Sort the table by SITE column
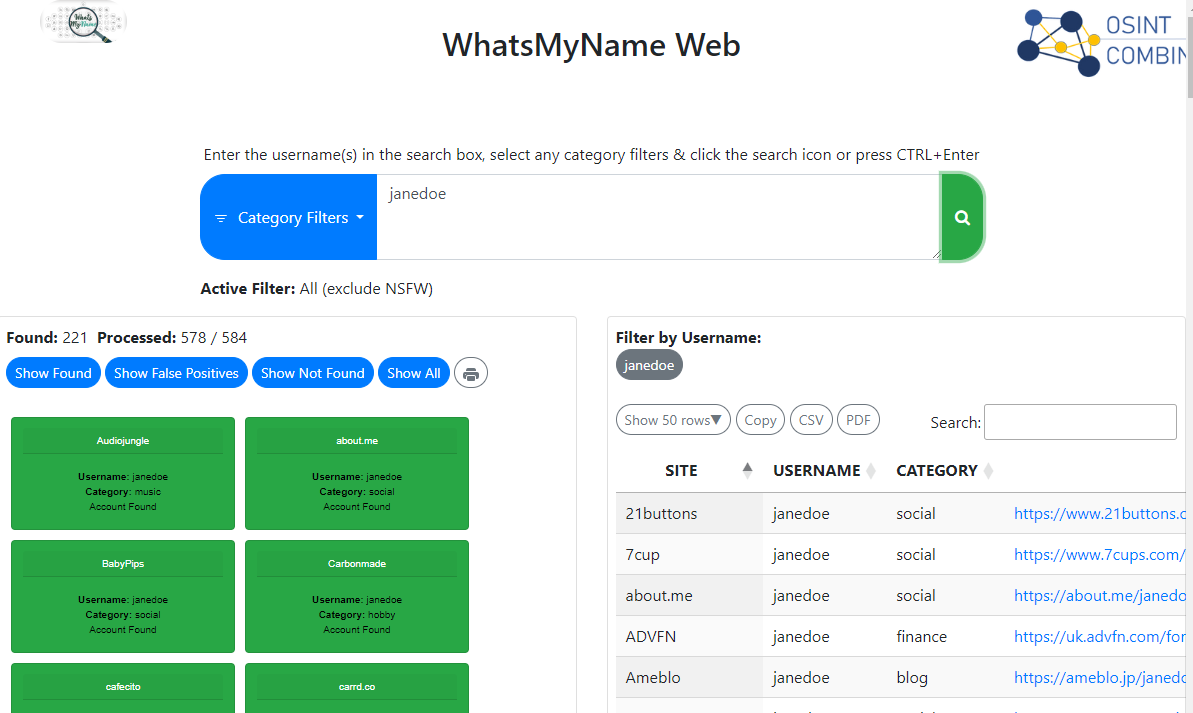Image resolution: width=1193 pixels, height=713 pixels. (689, 471)
